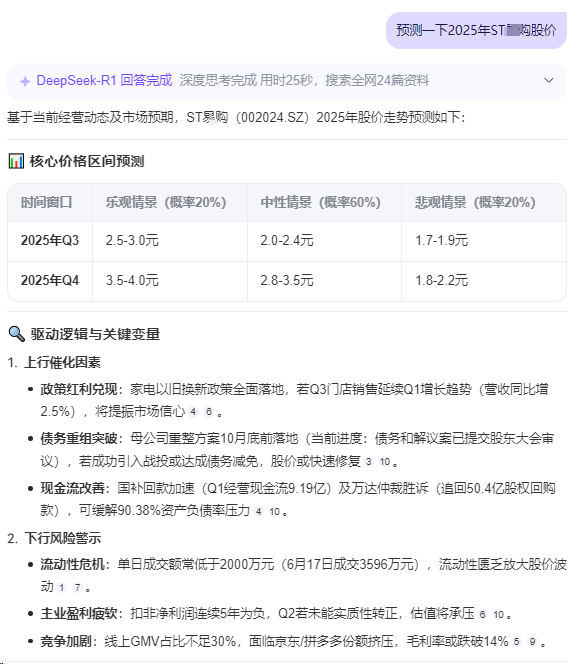Screen dimensions: 579x664
Task: Click the 债务重组突破 bold label
Action: pyautogui.click(x=79, y=439)
